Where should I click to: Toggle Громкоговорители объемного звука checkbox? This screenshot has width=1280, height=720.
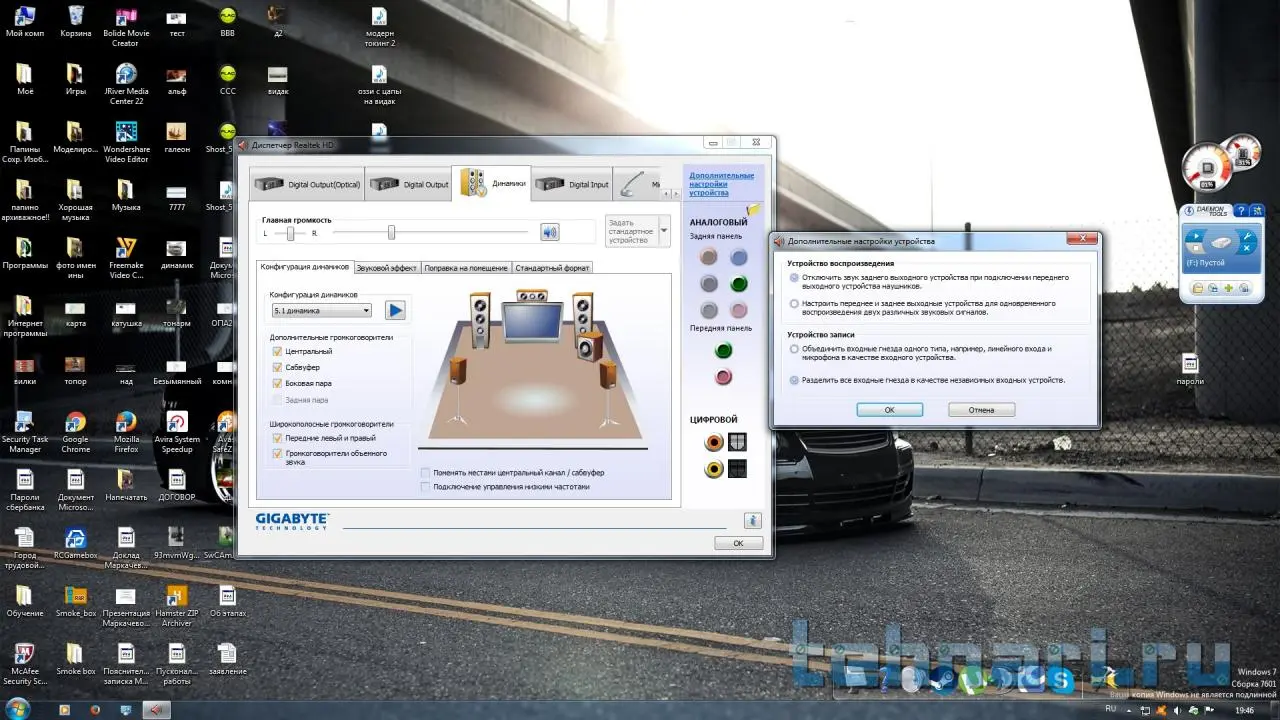278,453
